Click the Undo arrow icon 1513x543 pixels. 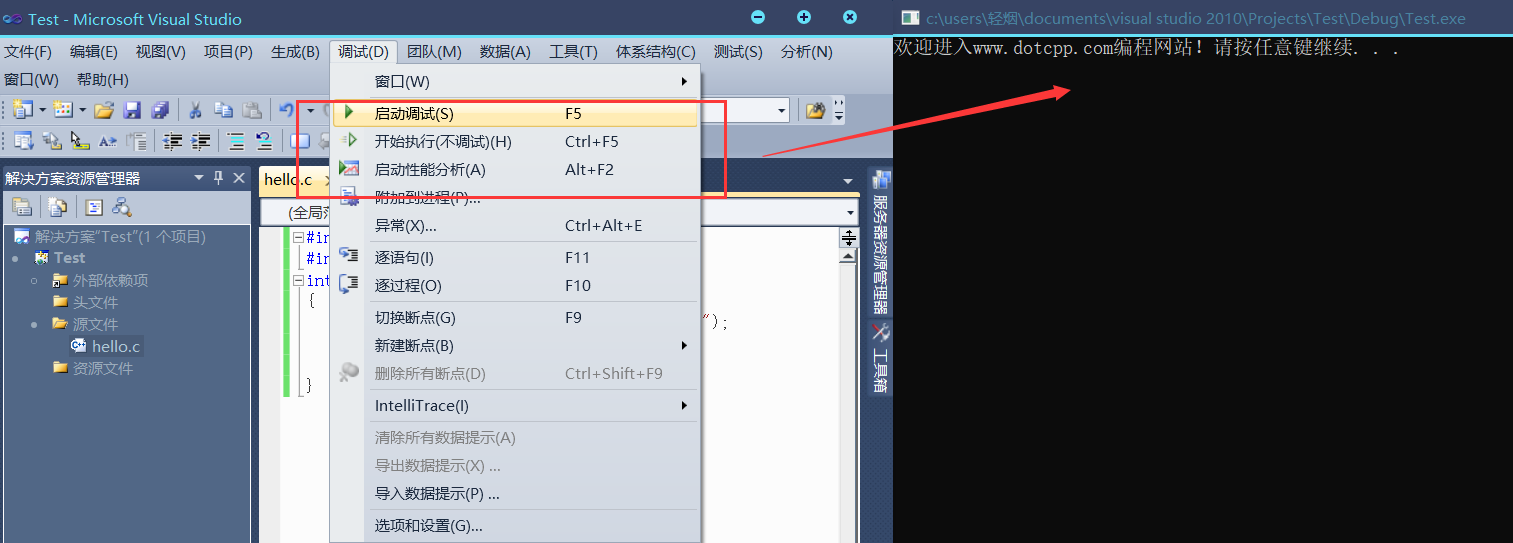[x=287, y=110]
